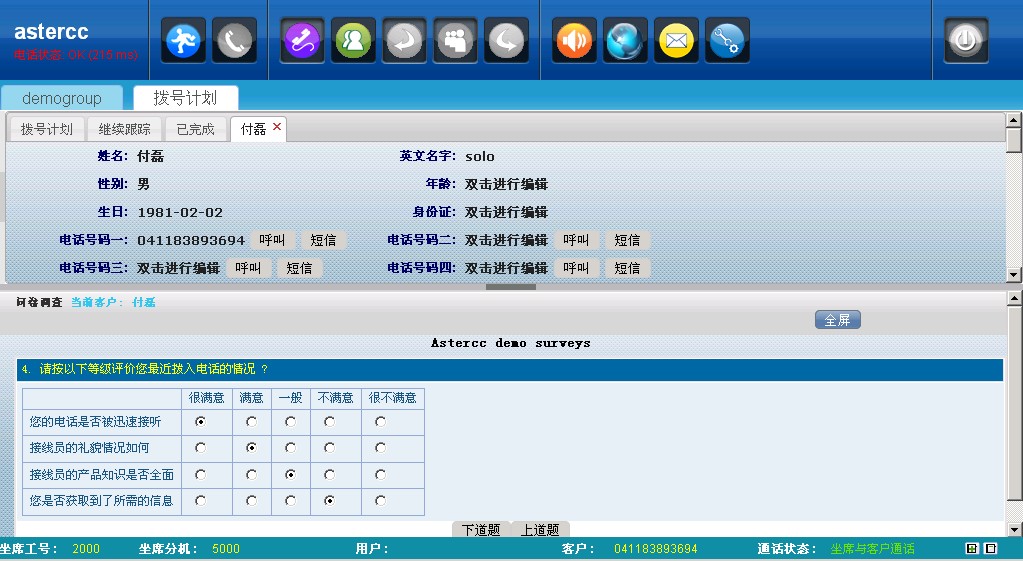Open the blue globe icon
Image resolution: width=1023 pixels, height=561 pixels.
(x=626, y=40)
